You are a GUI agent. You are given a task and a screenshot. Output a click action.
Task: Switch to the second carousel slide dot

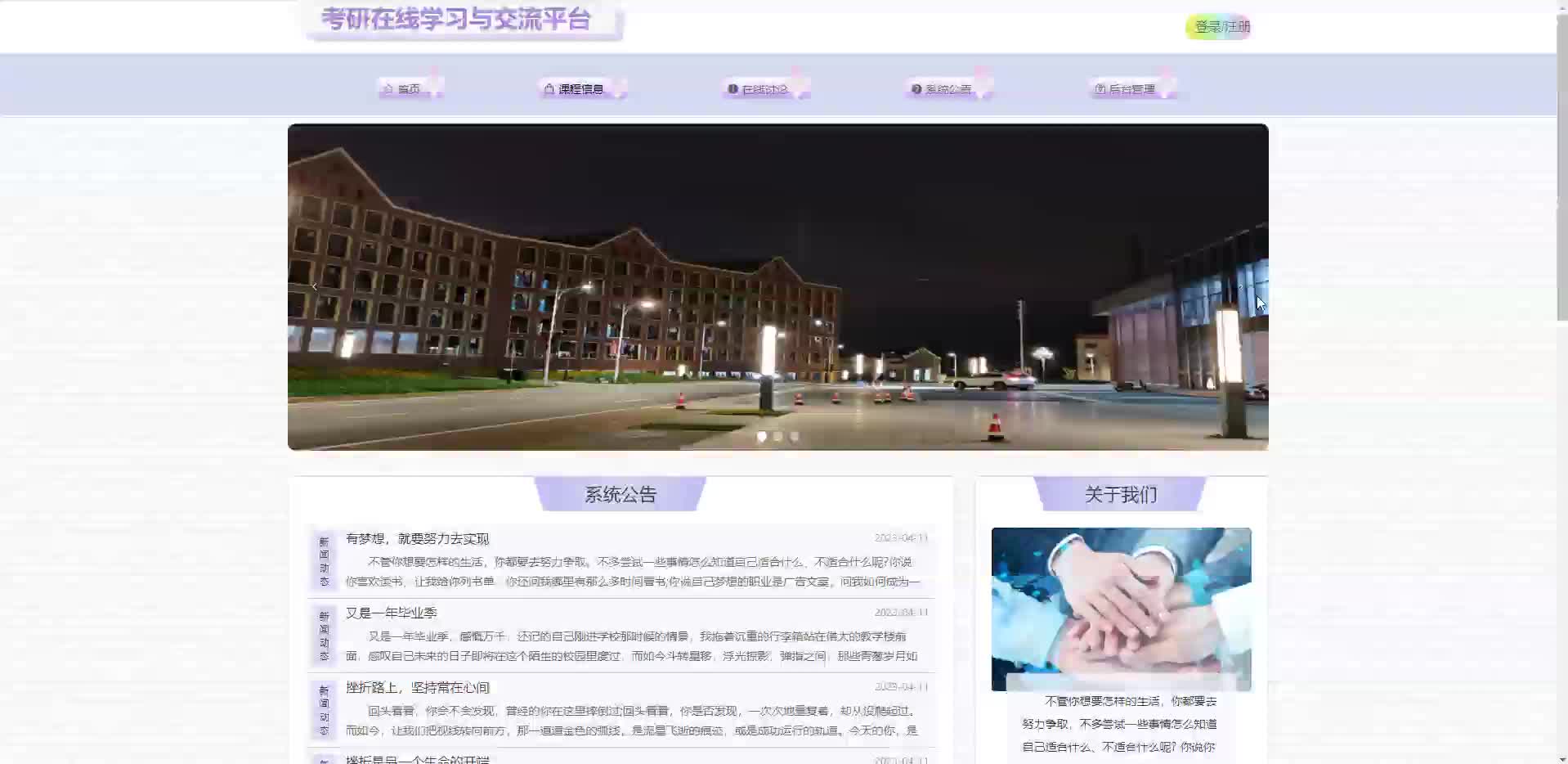point(778,437)
